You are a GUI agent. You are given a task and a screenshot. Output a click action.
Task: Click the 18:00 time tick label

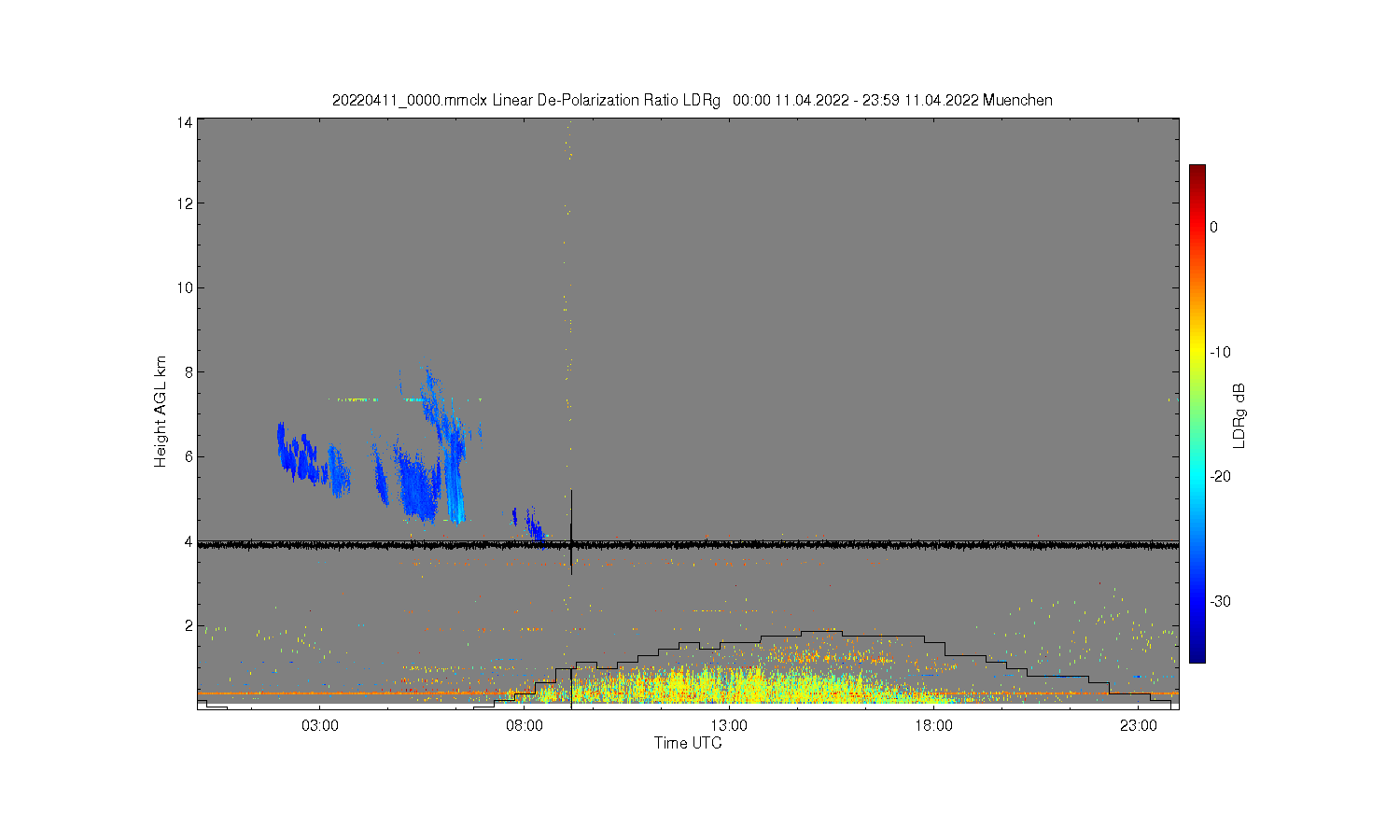click(933, 725)
